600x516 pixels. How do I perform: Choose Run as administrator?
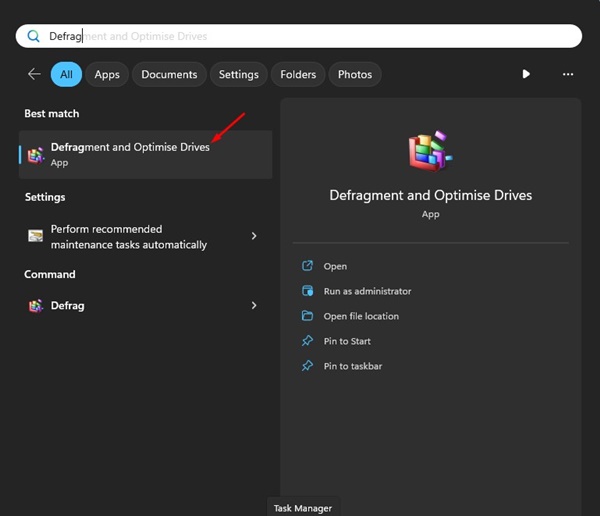tap(367, 291)
